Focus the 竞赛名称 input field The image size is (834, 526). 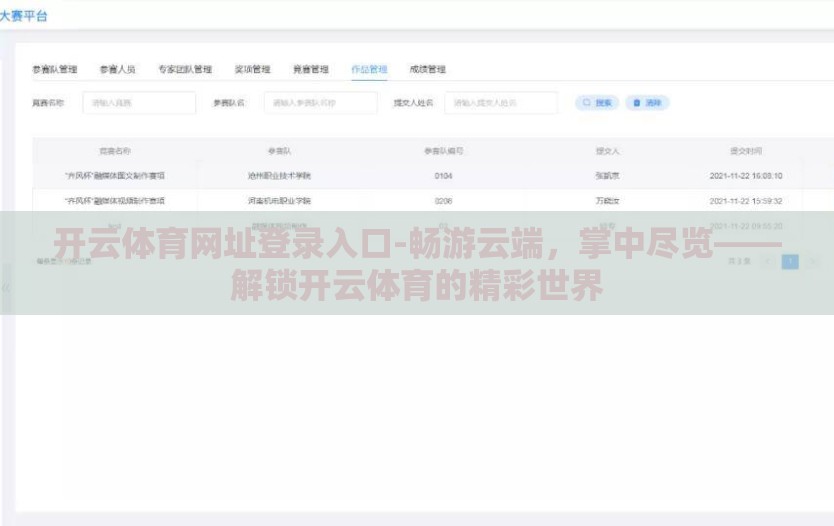(139, 103)
